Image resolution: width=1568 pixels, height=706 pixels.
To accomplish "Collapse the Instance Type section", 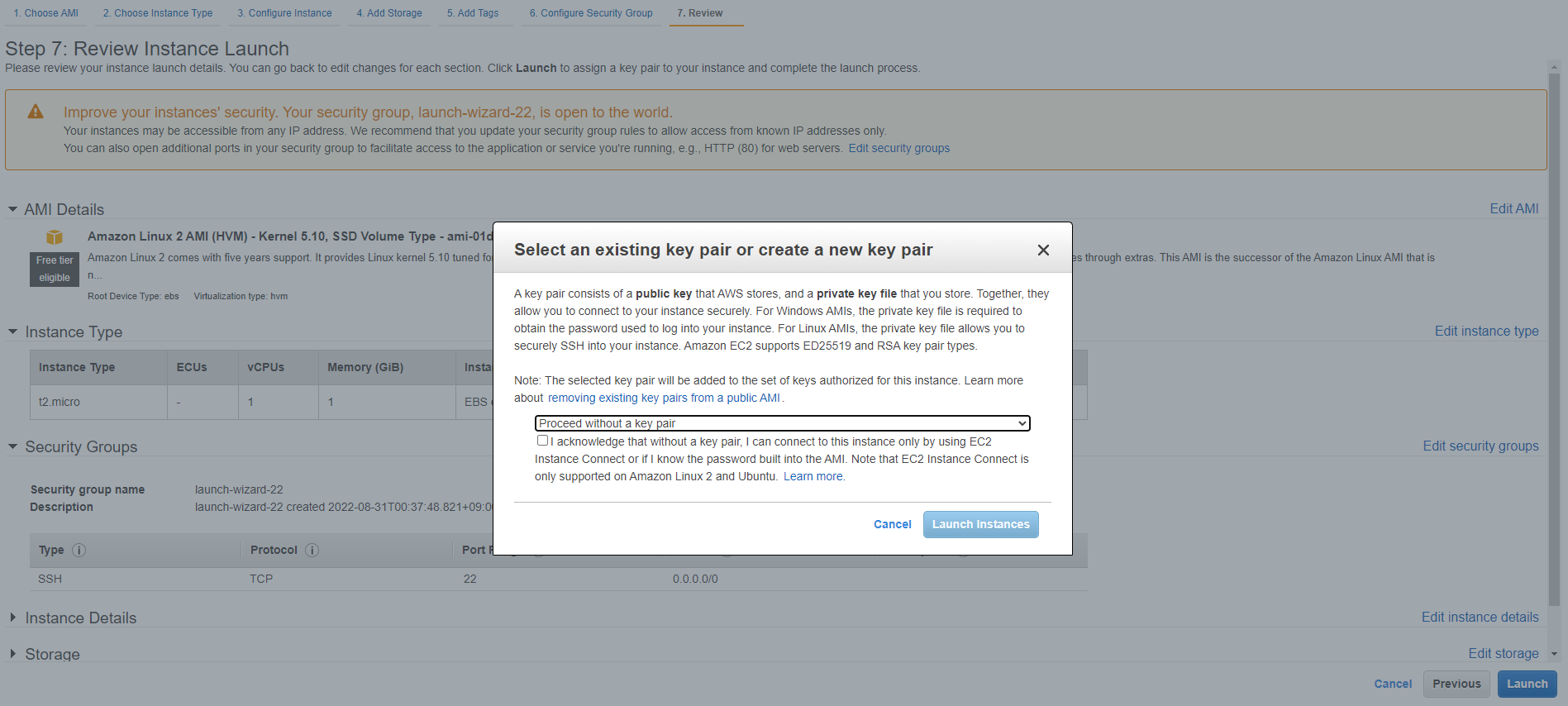I will pos(12,332).
